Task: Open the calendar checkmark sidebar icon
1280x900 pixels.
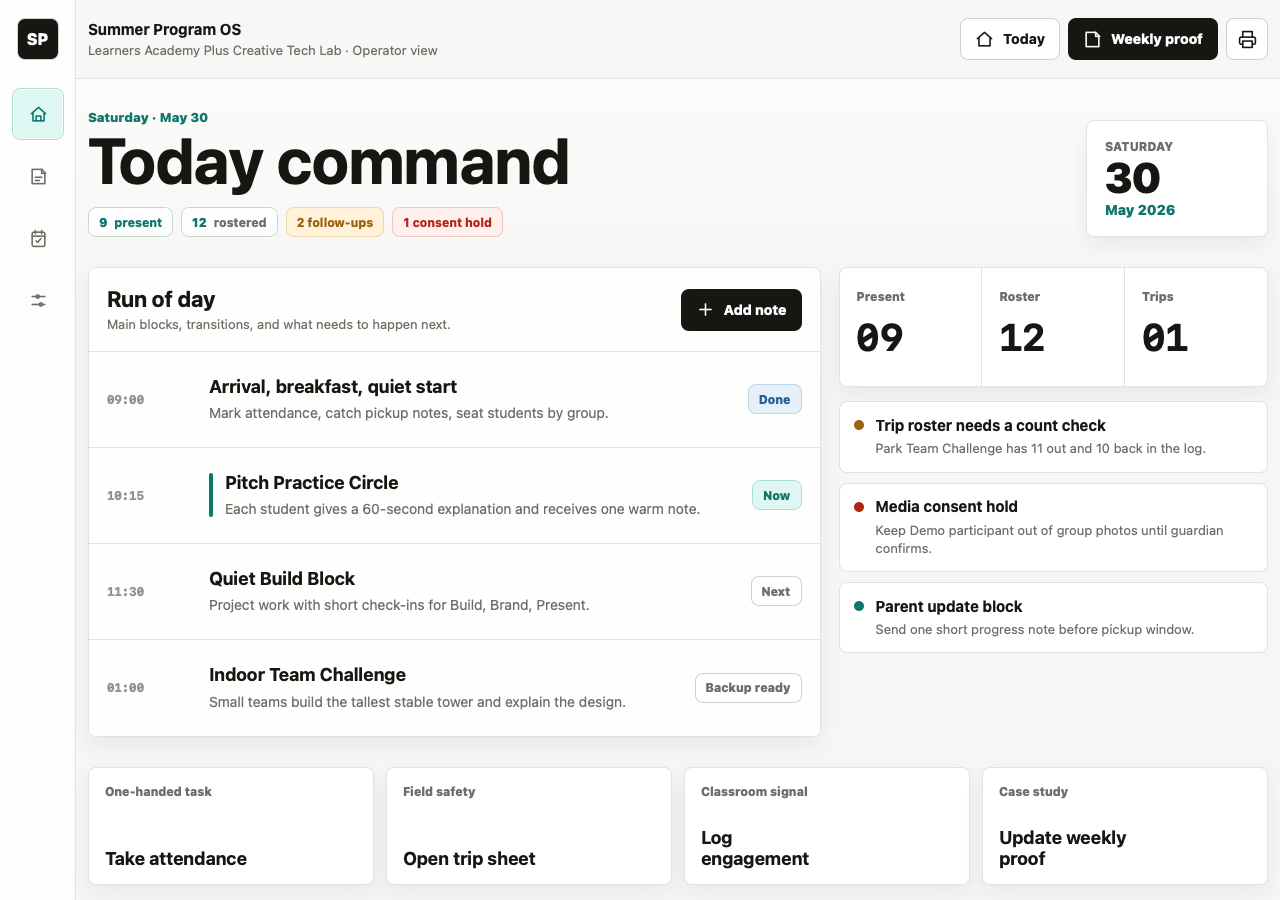Action: pos(38,239)
